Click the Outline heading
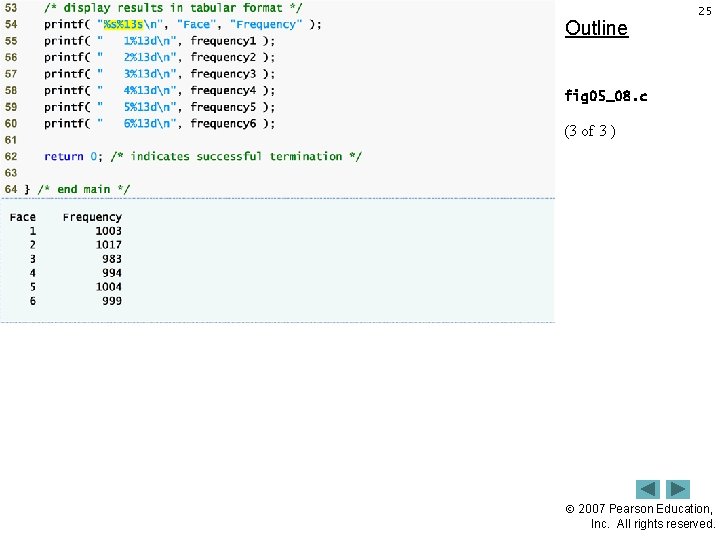The image size is (720, 540). click(596, 28)
